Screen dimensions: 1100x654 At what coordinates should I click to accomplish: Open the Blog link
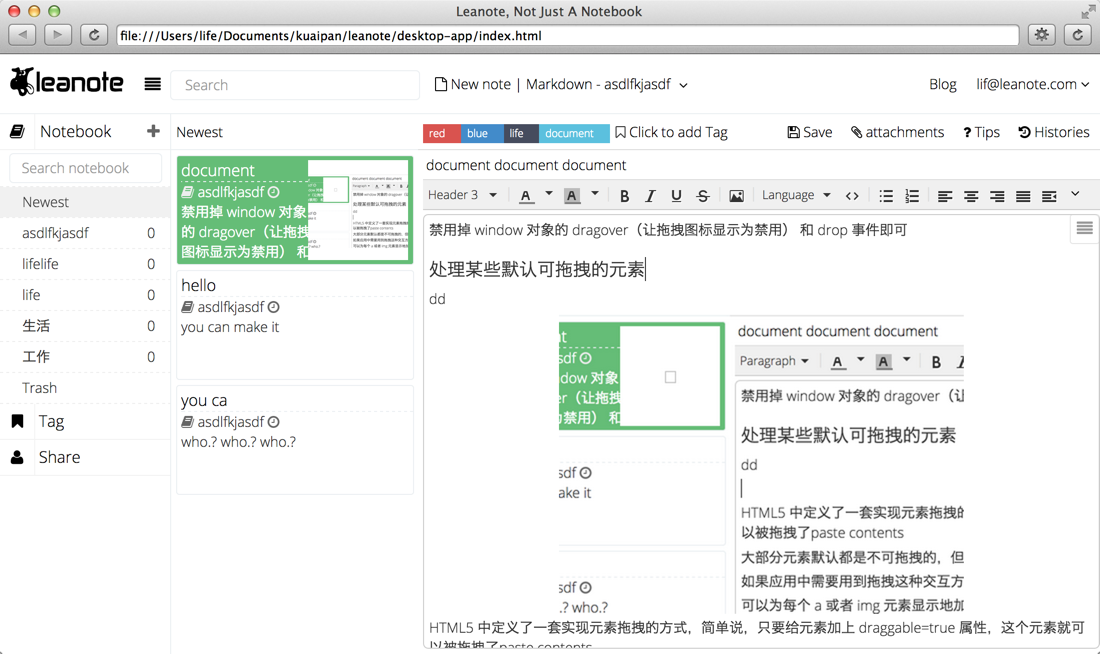click(x=942, y=85)
